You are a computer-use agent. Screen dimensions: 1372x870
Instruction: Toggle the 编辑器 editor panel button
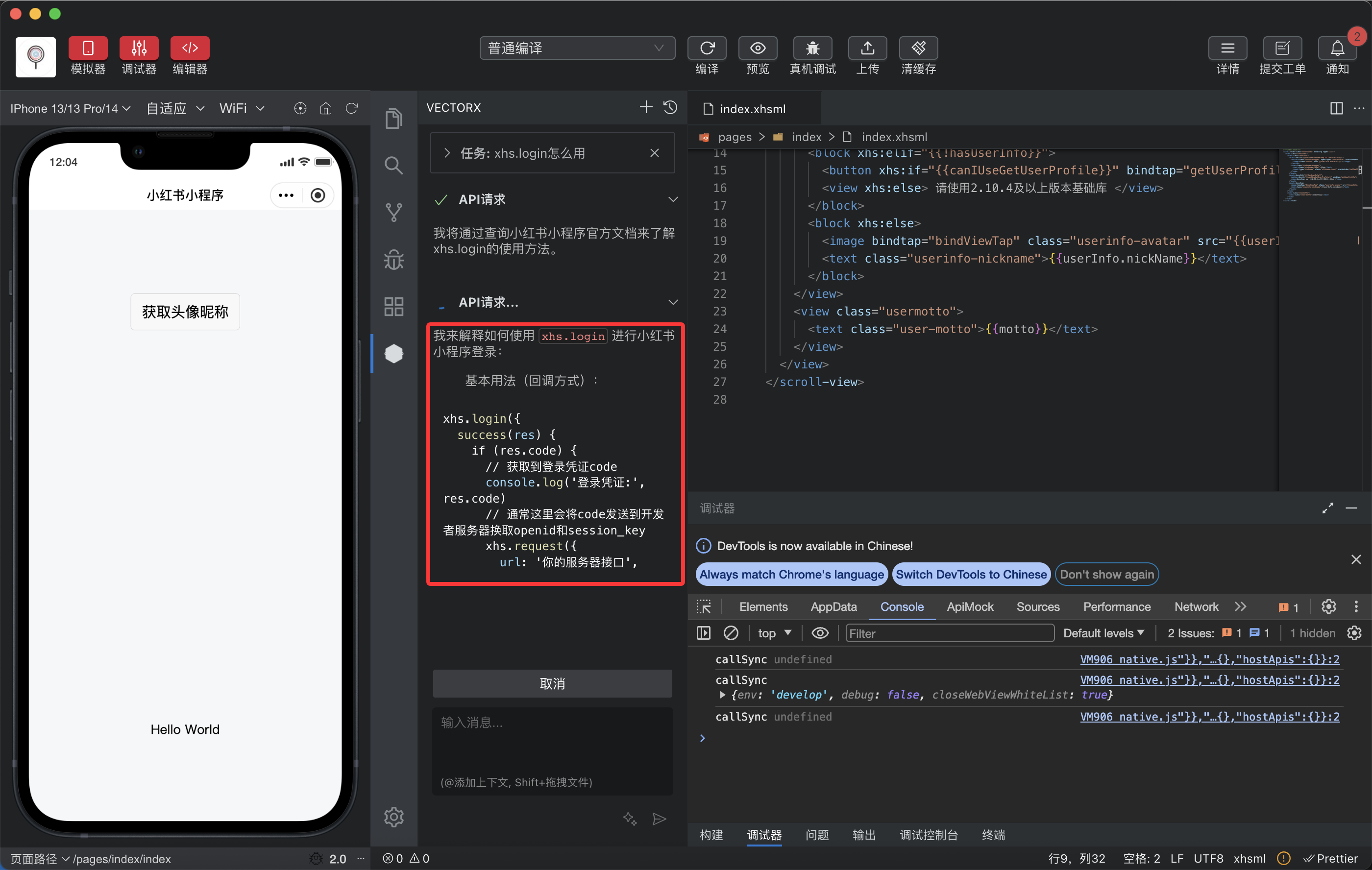pos(190,48)
